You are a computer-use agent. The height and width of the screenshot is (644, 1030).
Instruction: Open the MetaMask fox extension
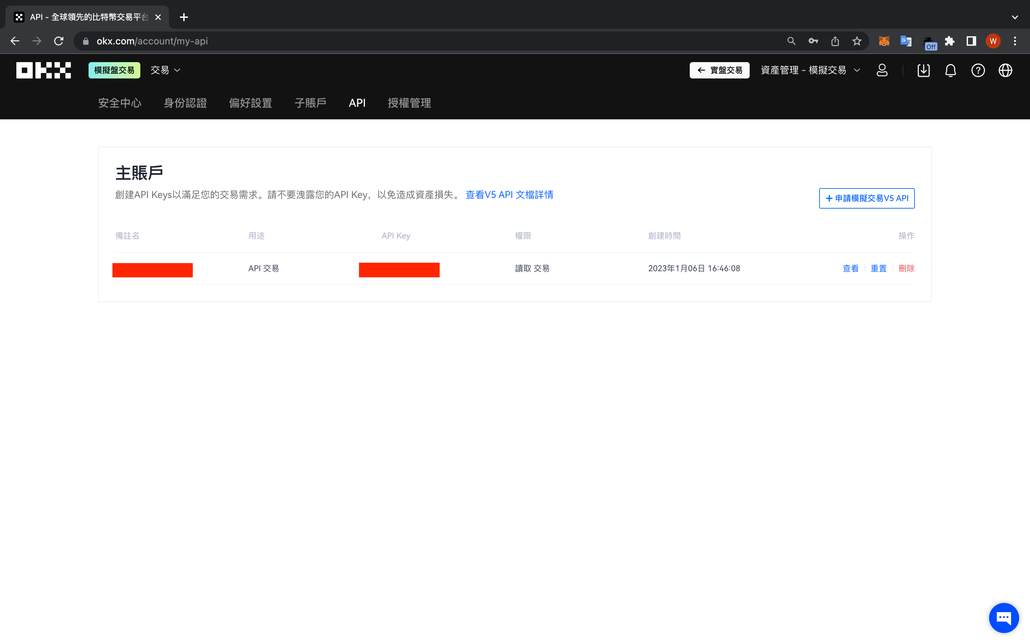click(884, 41)
